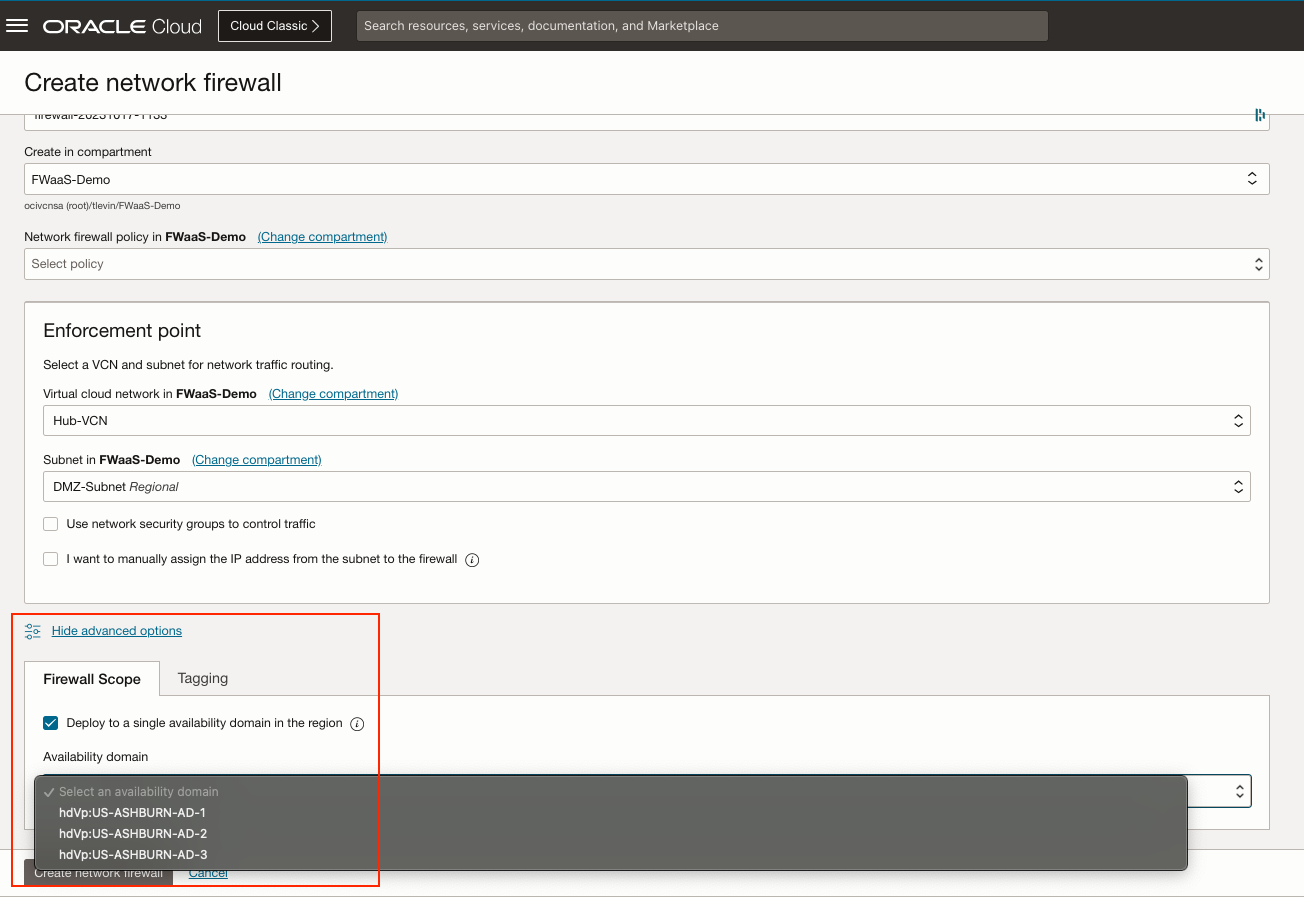1304x897 pixels.
Task: Switch to the Tagging tab
Action: click(203, 678)
